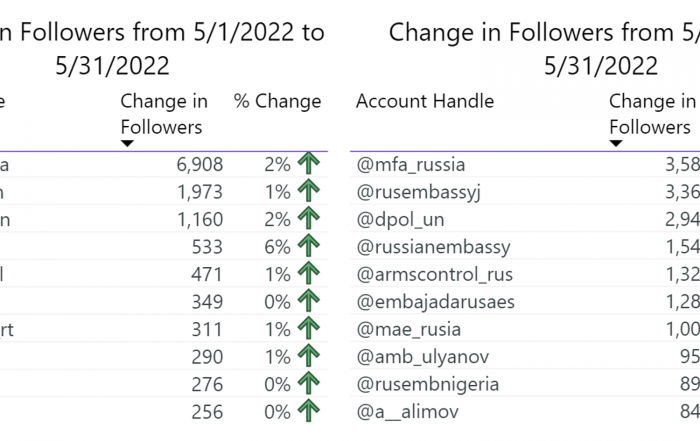This screenshot has width=700, height=441.
Task: Toggle sort arrow under right Change in Followers
Action: click(616, 144)
